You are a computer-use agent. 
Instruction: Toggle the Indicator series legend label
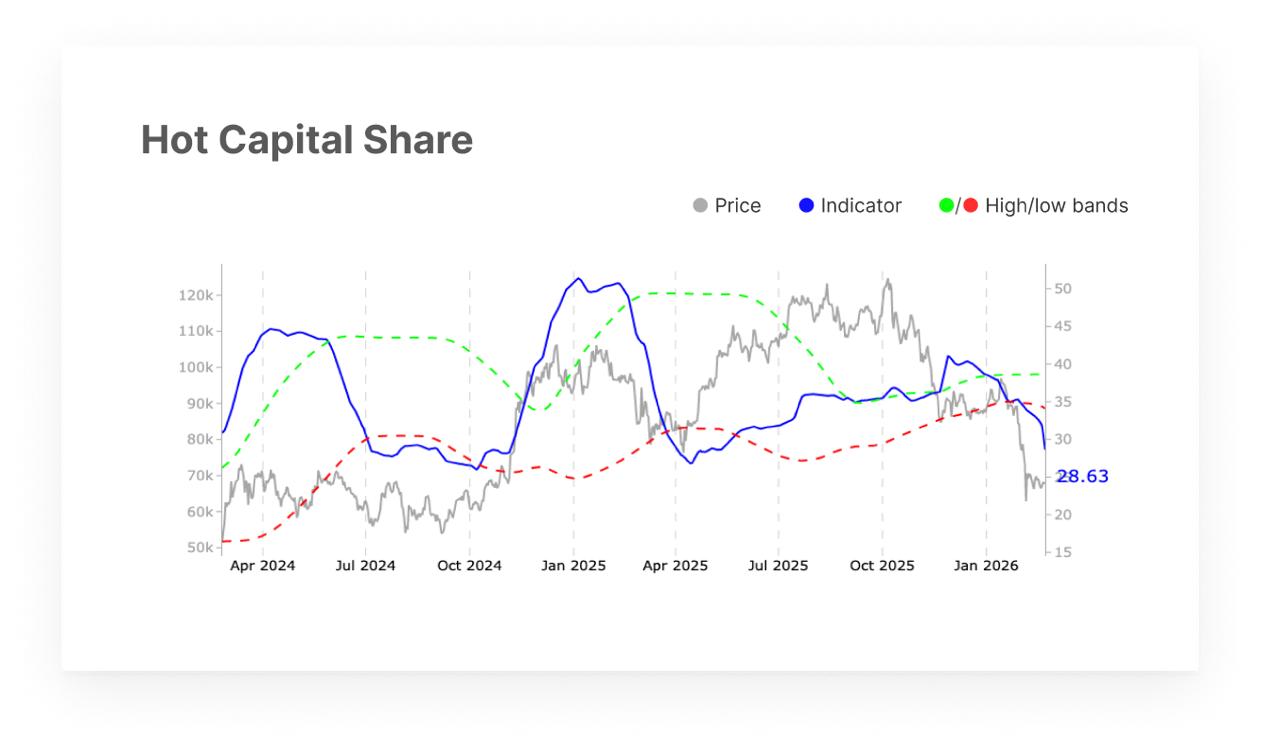point(861,206)
